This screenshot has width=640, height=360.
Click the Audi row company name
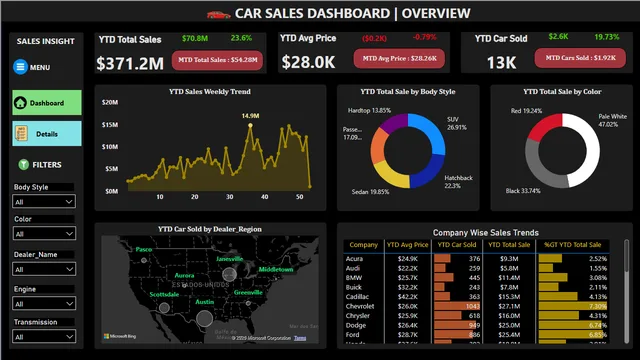(x=353, y=268)
